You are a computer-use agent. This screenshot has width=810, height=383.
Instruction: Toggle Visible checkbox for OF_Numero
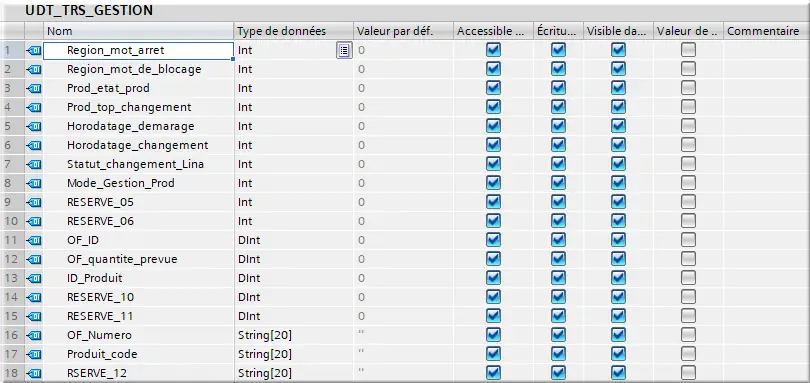click(x=618, y=335)
